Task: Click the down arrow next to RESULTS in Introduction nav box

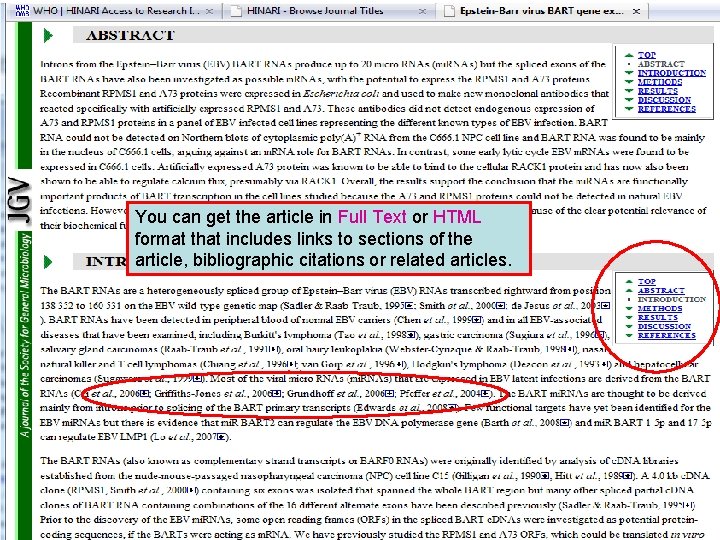Action: point(629,318)
